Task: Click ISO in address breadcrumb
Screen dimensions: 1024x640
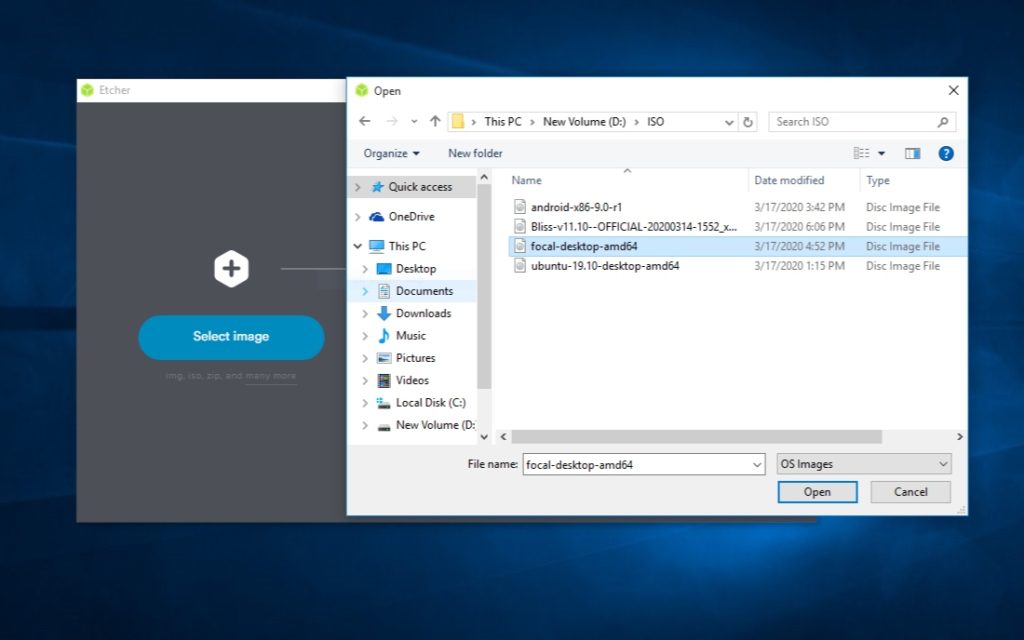Action: (655, 121)
